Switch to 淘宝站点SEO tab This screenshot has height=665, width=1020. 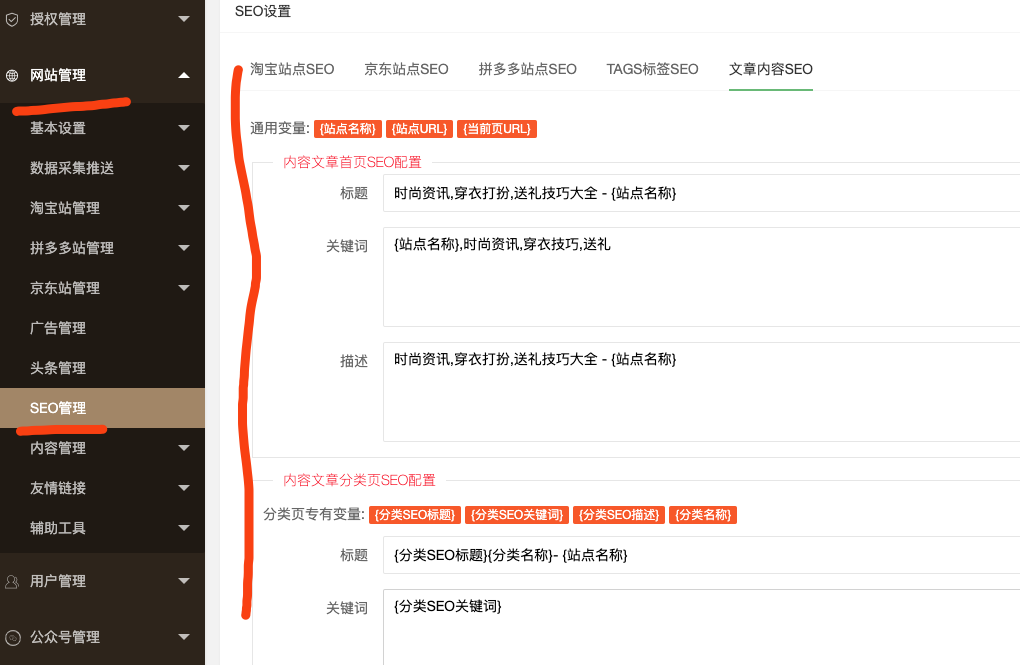pos(292,69)
